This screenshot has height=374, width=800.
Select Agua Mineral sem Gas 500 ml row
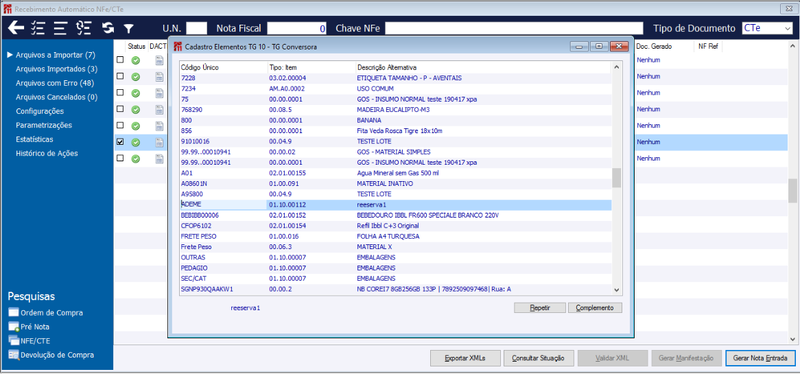coord(395,173)
